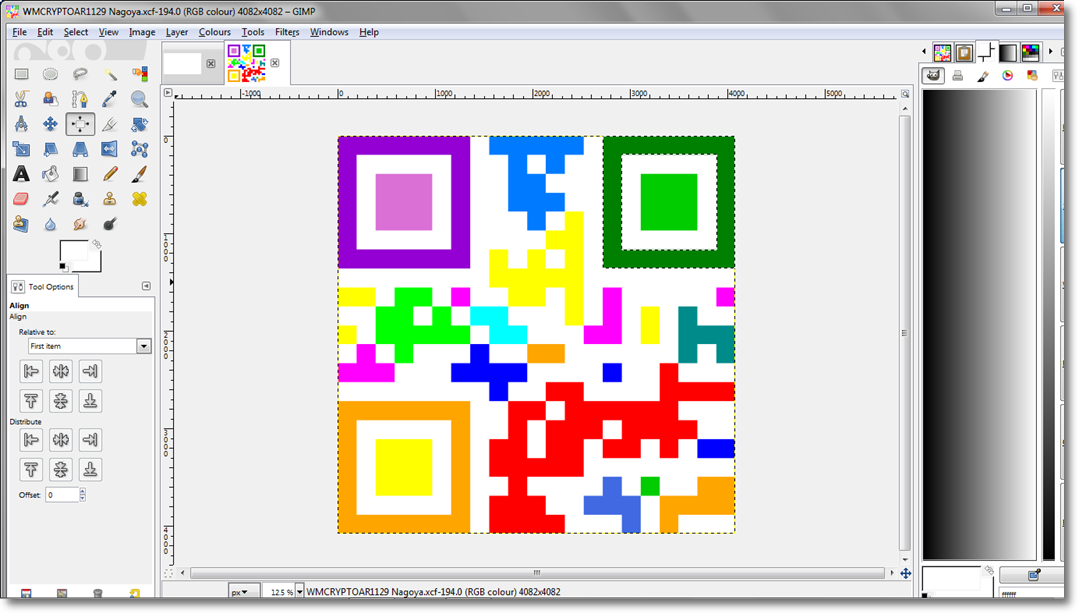Select the Rotate tool
Image resolution: width=1080 pixels, height=615 pixels.
(140, 124)
